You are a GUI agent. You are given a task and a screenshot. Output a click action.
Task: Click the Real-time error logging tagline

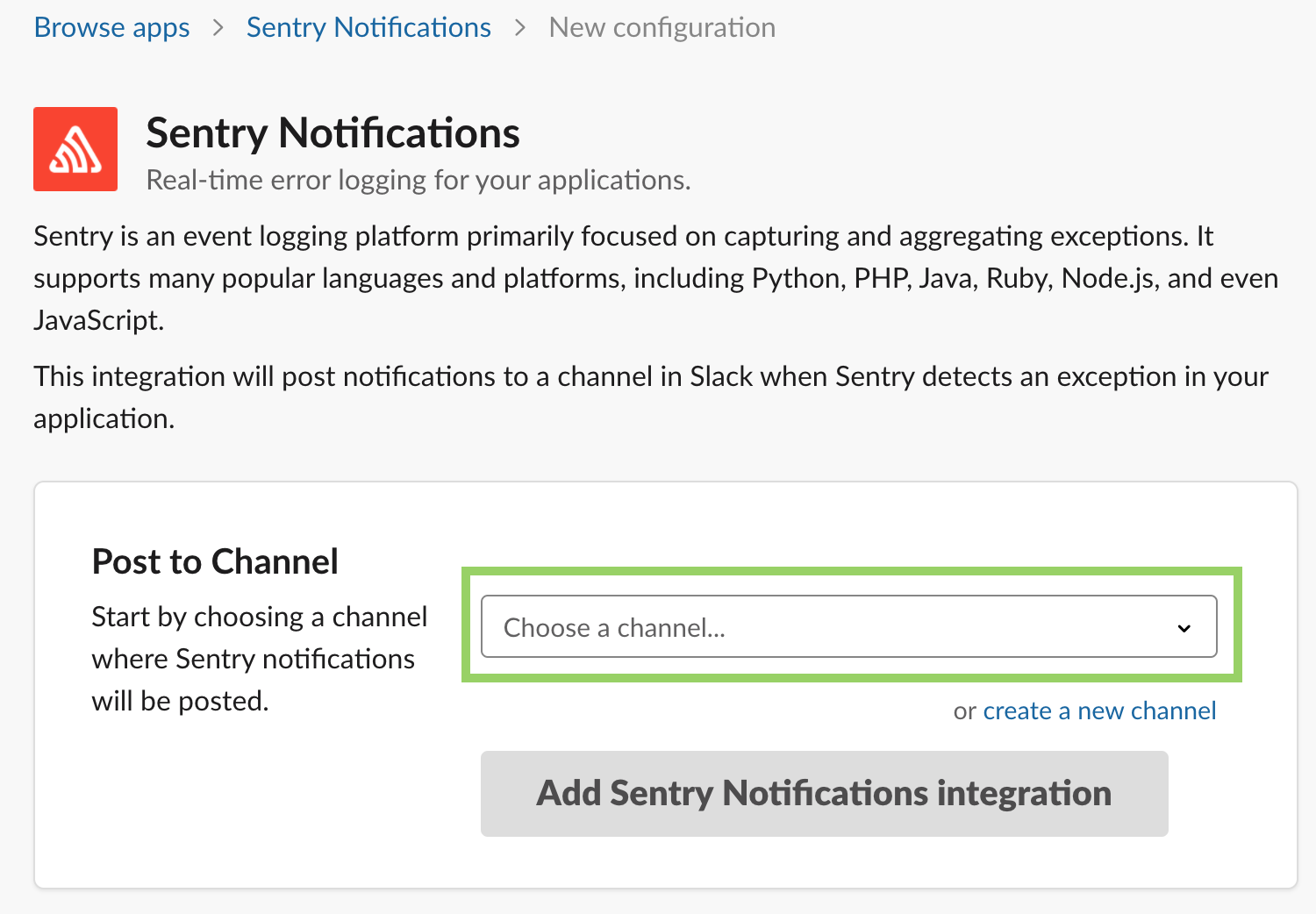[x=418, y=180]
